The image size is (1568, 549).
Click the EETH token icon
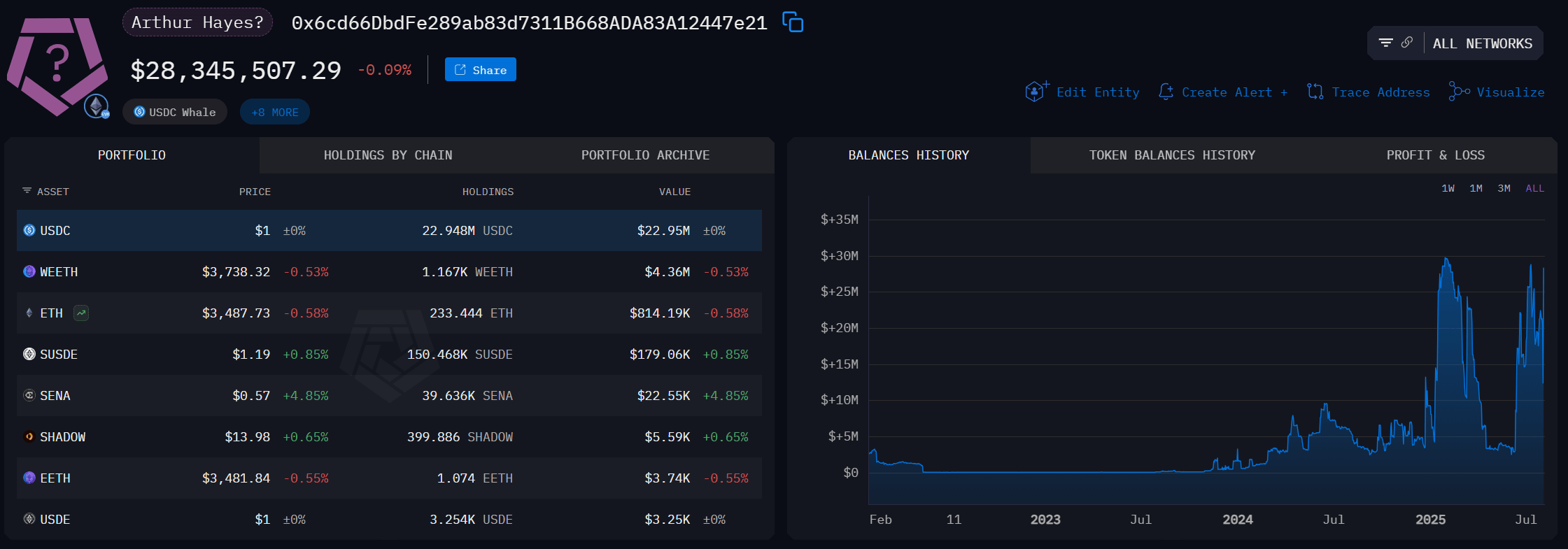[x=29, y=478]
